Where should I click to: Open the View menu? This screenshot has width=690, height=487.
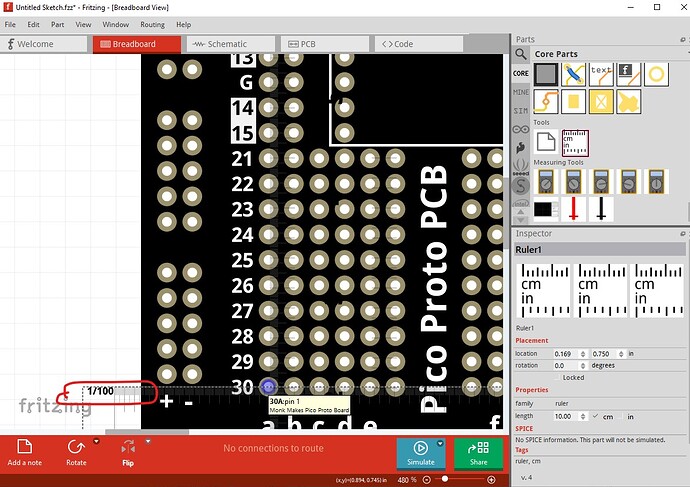click(83, 25)
